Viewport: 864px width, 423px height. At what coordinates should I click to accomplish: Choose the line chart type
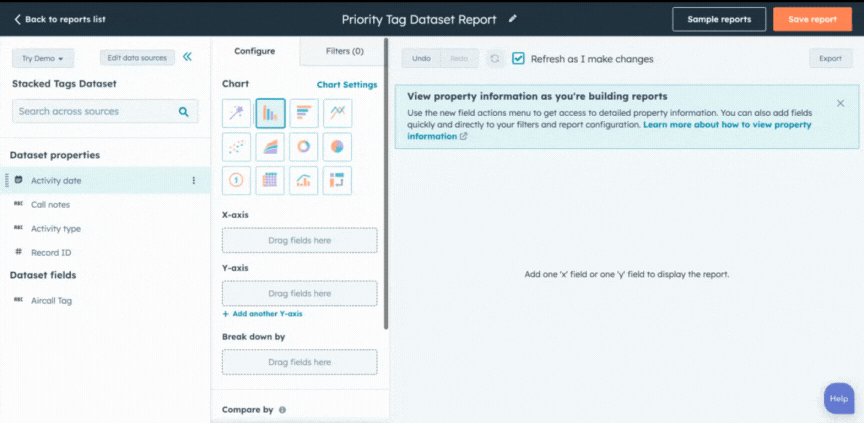[x=338, y=114]
